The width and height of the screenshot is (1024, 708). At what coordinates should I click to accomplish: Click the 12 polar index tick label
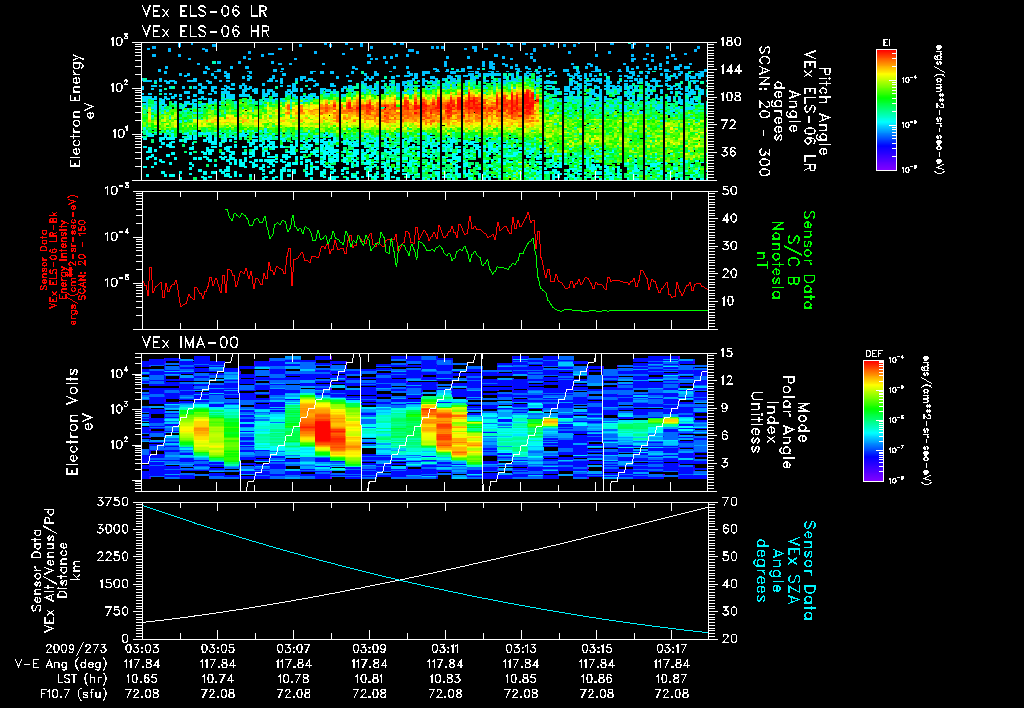pyautogui.click(x=729, y=380)
